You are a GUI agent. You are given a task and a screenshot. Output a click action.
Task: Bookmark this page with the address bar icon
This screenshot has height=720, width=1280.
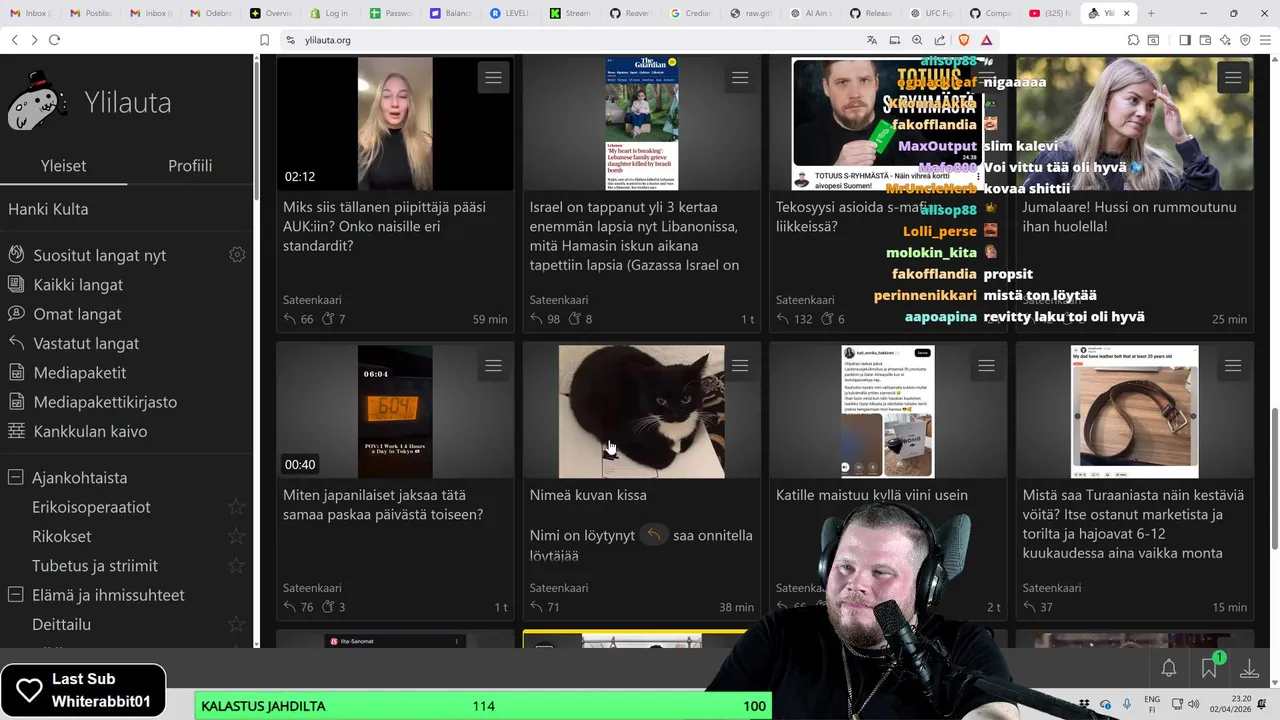[264, 40]
